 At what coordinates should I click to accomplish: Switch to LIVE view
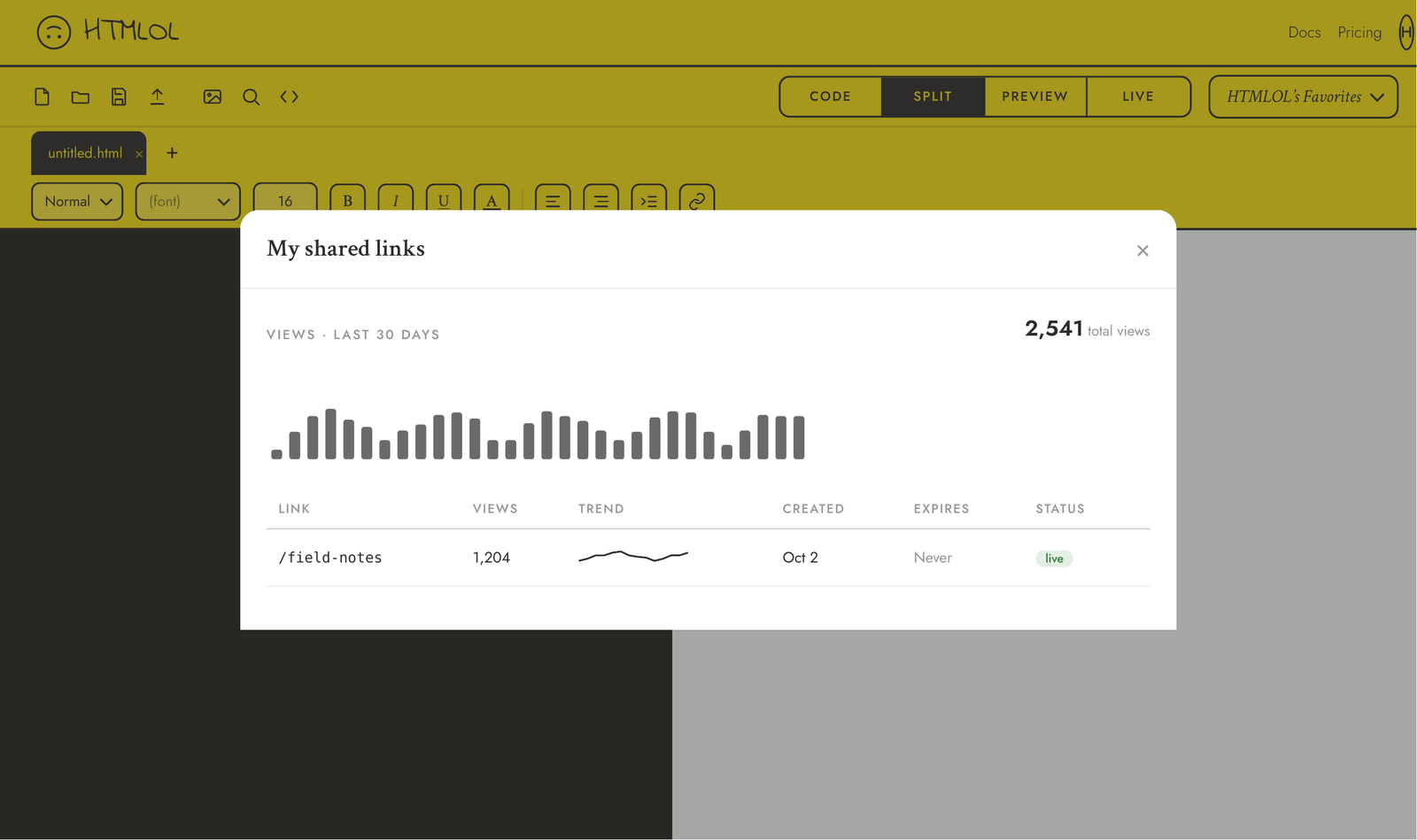[x=1138, y=96]
